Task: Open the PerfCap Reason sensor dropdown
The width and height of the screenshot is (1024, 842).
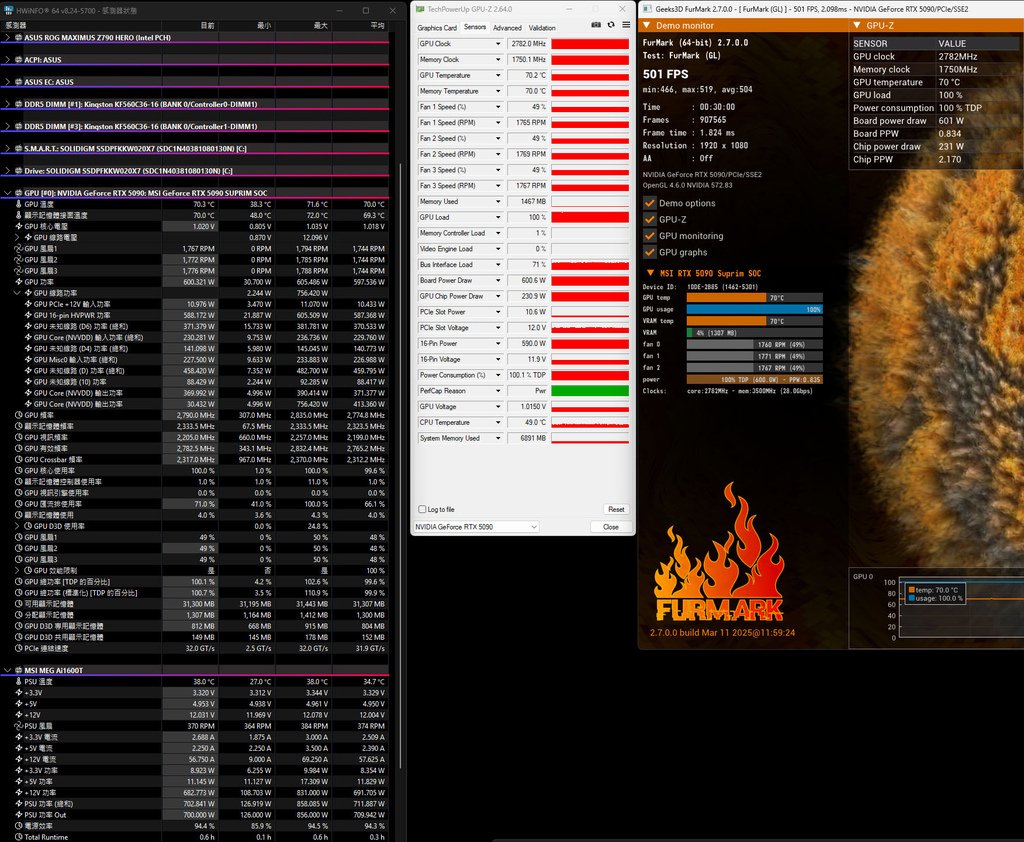Action: (x=498, y=391)
